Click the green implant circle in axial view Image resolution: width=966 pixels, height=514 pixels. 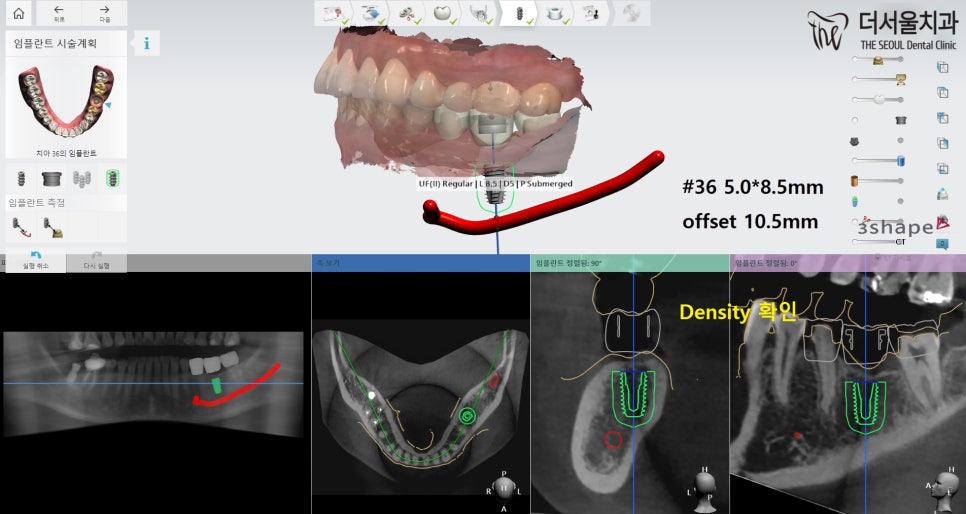tap(468, 417)
